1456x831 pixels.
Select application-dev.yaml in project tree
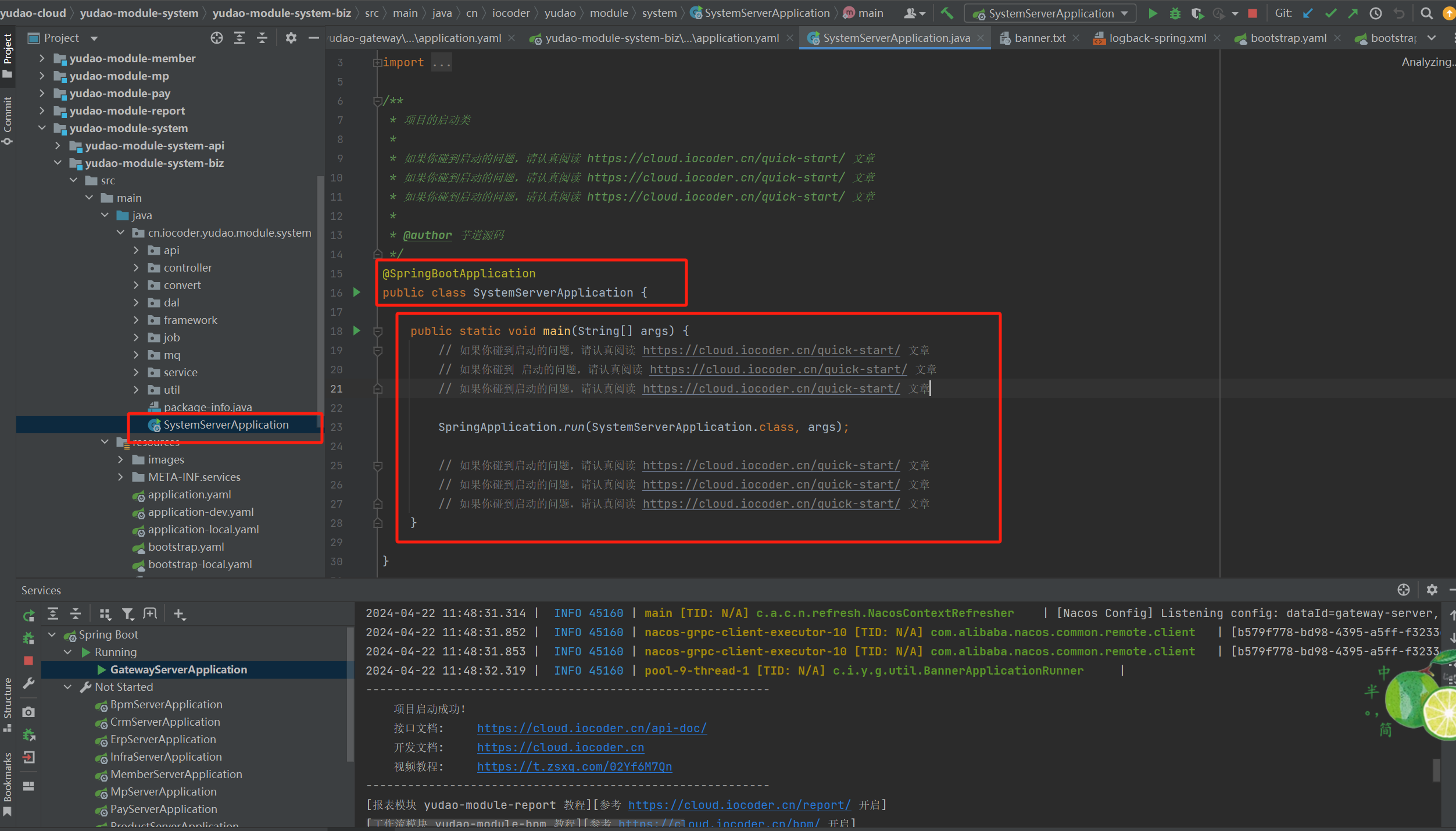(x=201, y=512)
